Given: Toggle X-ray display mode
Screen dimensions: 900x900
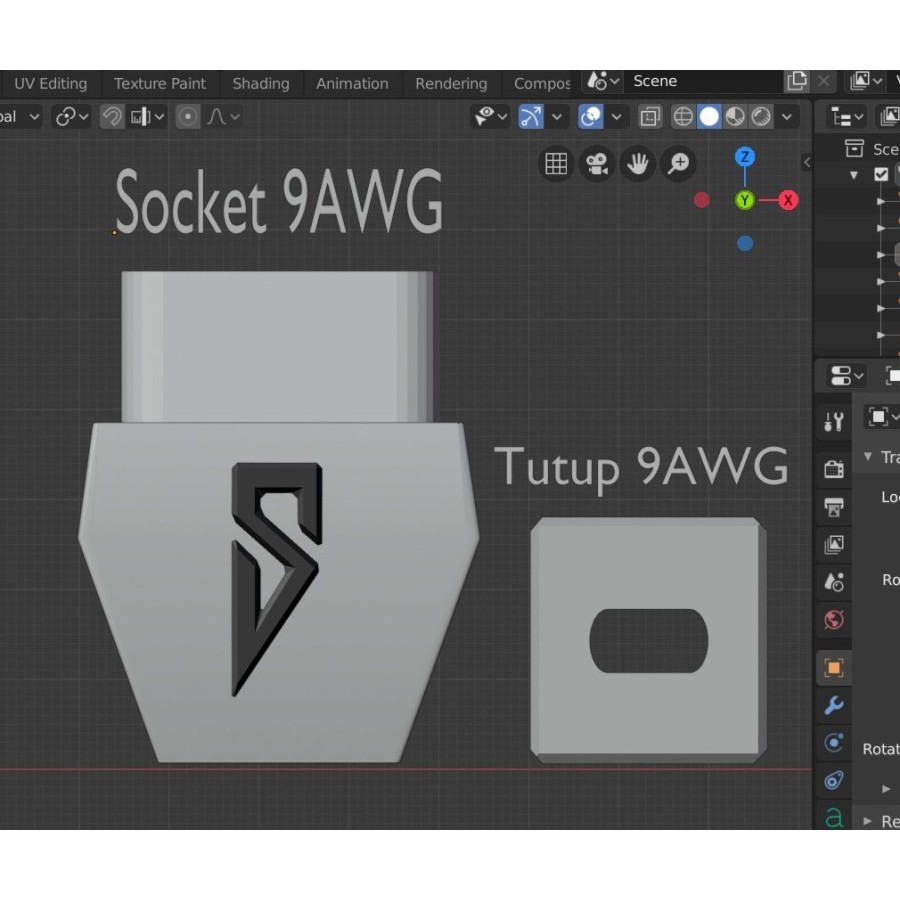Looking at the screenshot, I should click(650, 117).
